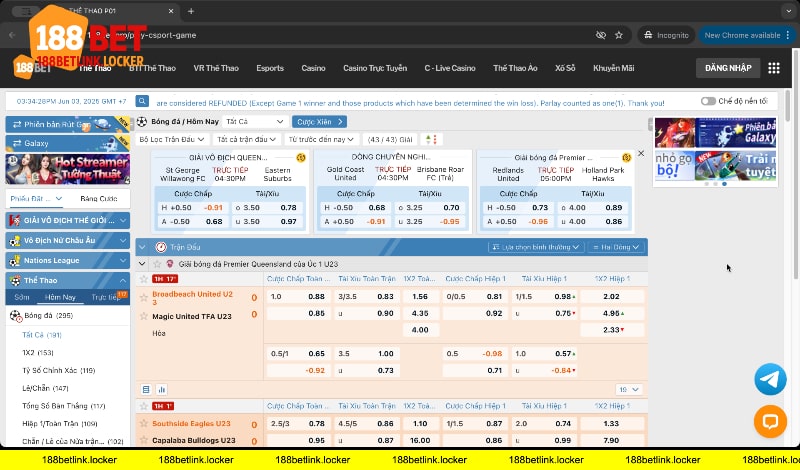
Task: Click the football icon beside Bóng đá (295)
Action: [15, 315]
